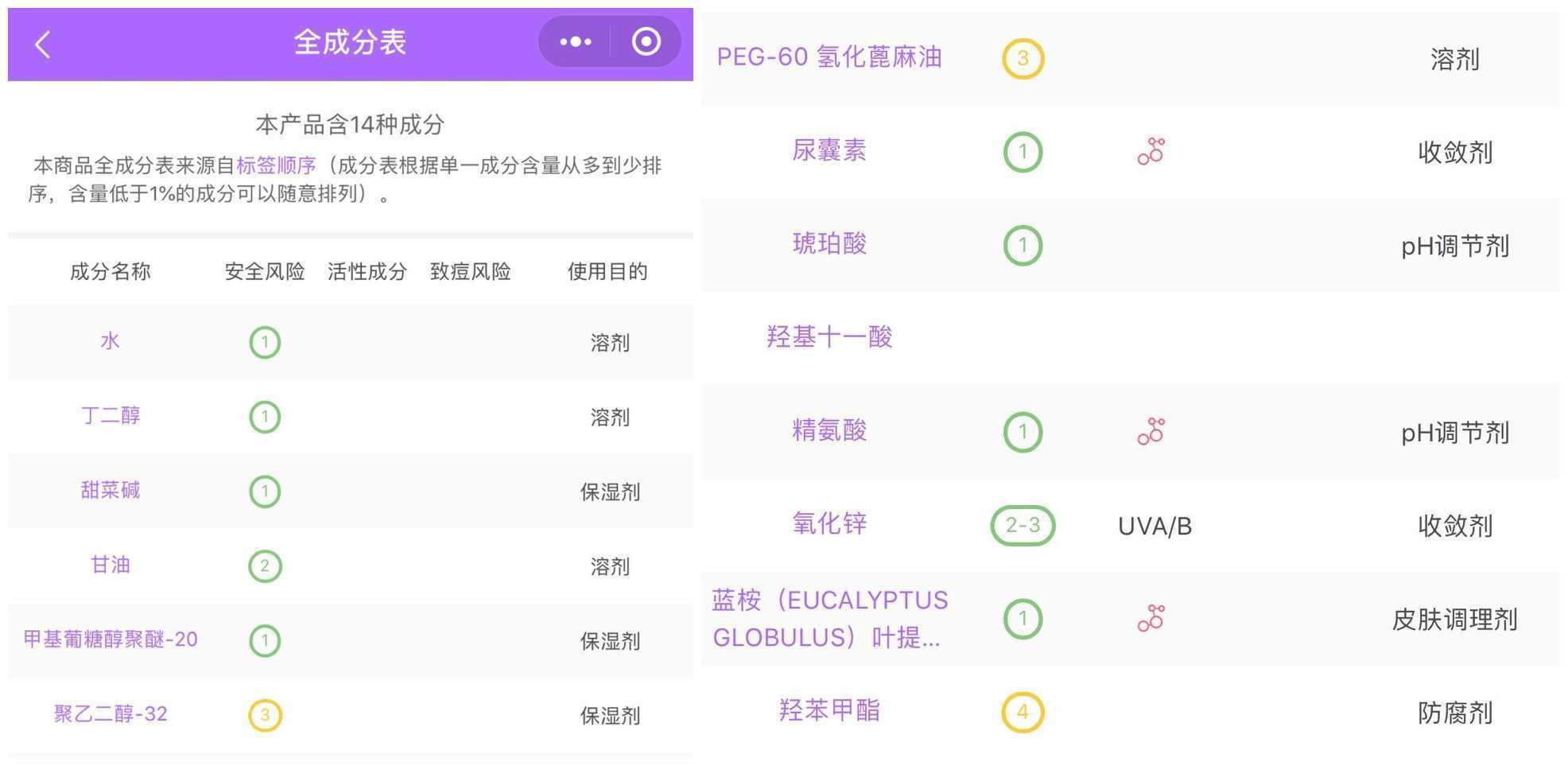Open ingredient 琥珀酸
The image size is (1568, 766).
829,243
